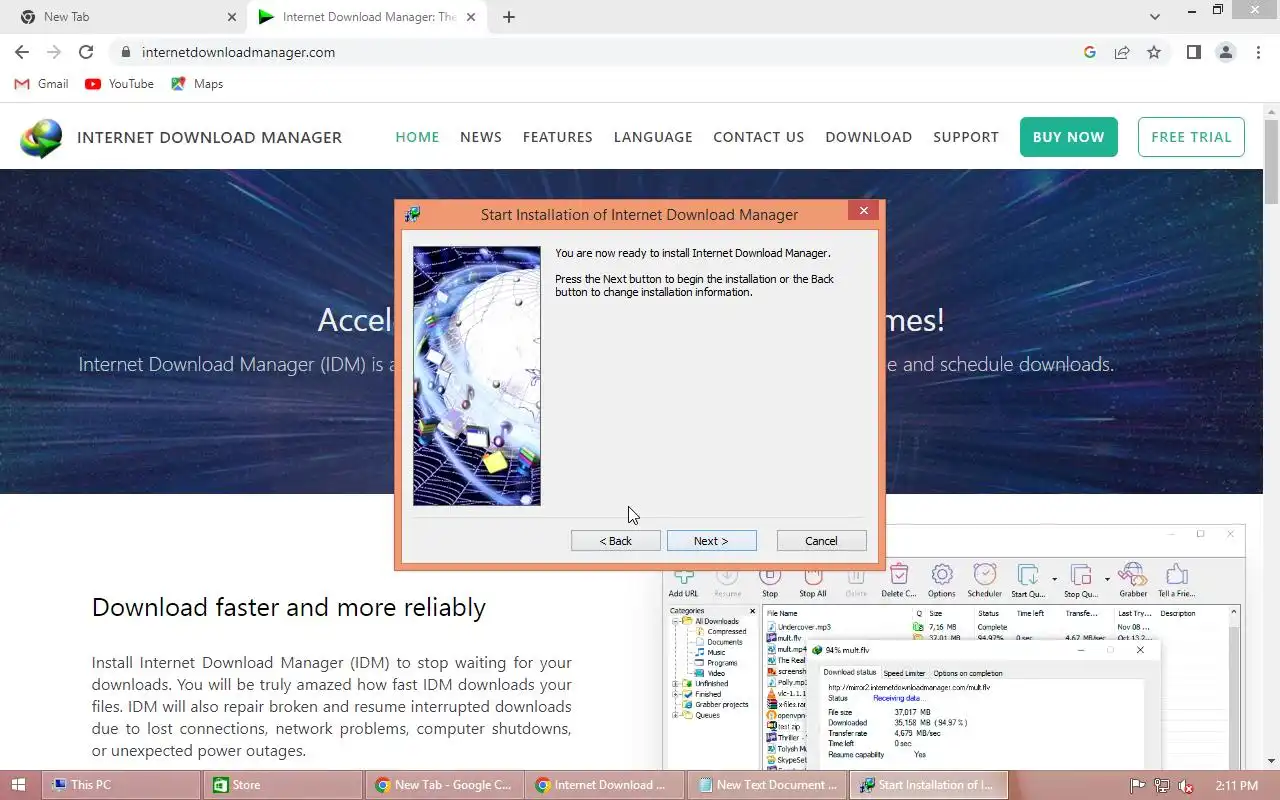
Task: Close the New Tab tab
Action: (232, 17)
